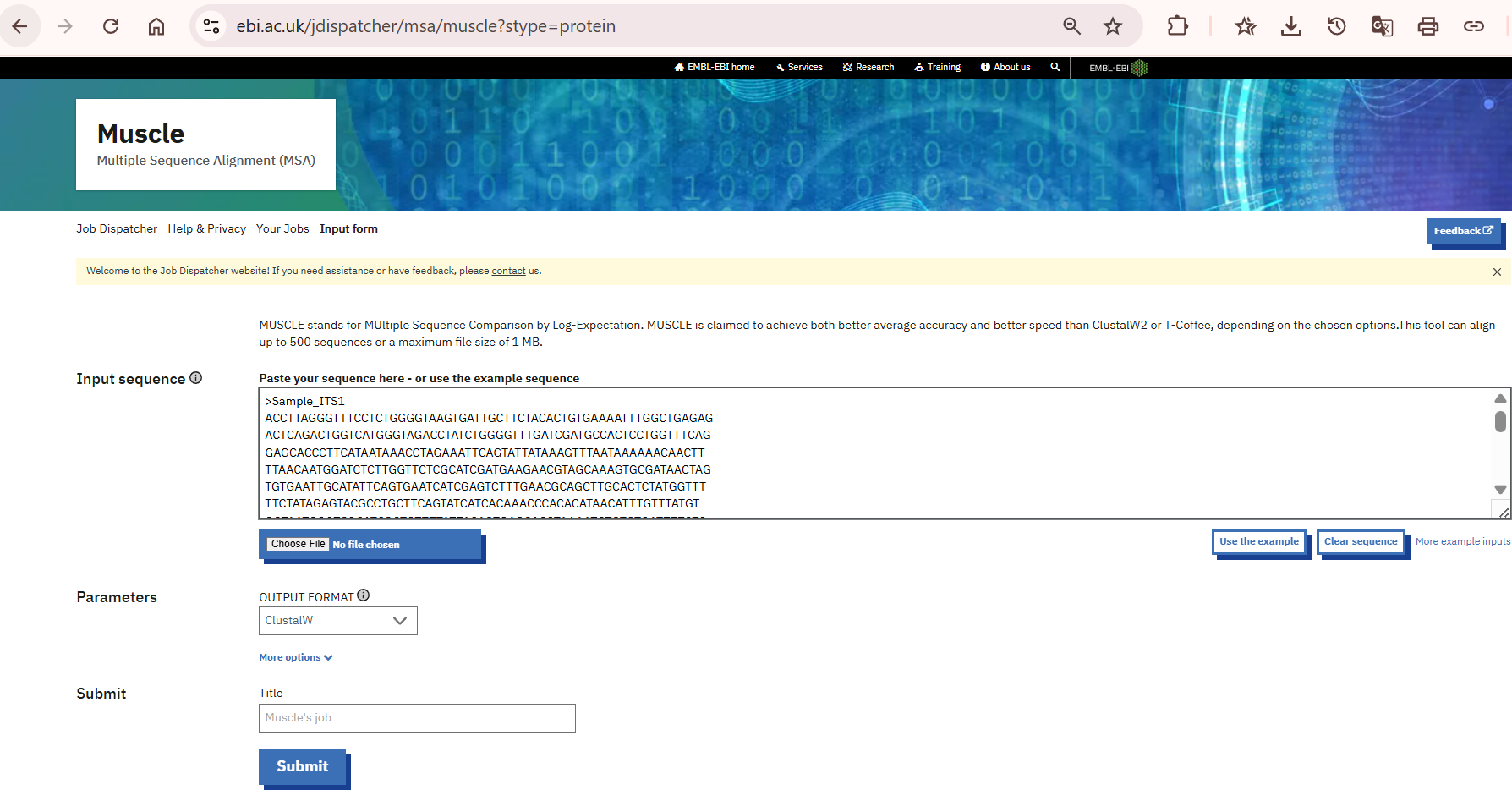Click sequence box scroll up arrow
The width and height of the screenshot is (1512, 790).
tap(1500, 398)
